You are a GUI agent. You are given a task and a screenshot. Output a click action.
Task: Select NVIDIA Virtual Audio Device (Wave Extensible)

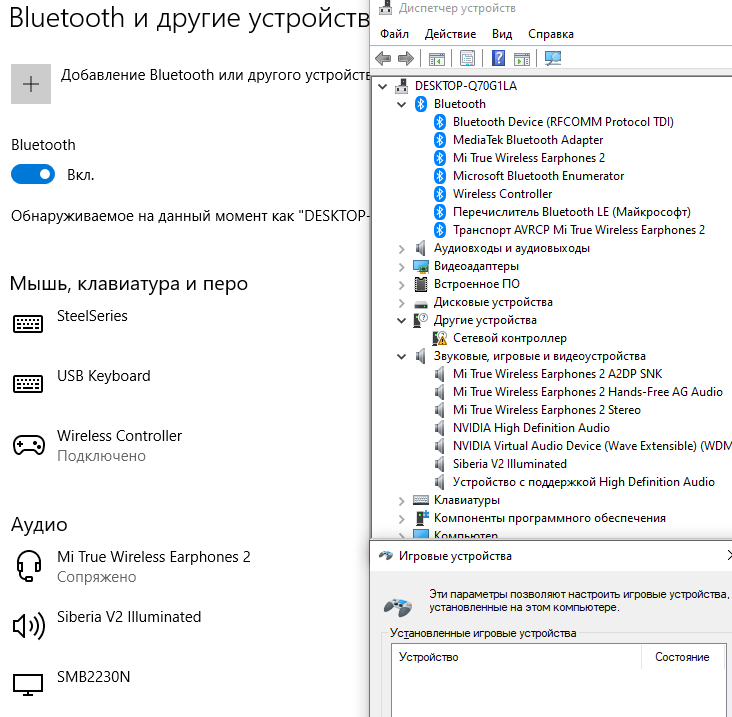pos(591,446)
